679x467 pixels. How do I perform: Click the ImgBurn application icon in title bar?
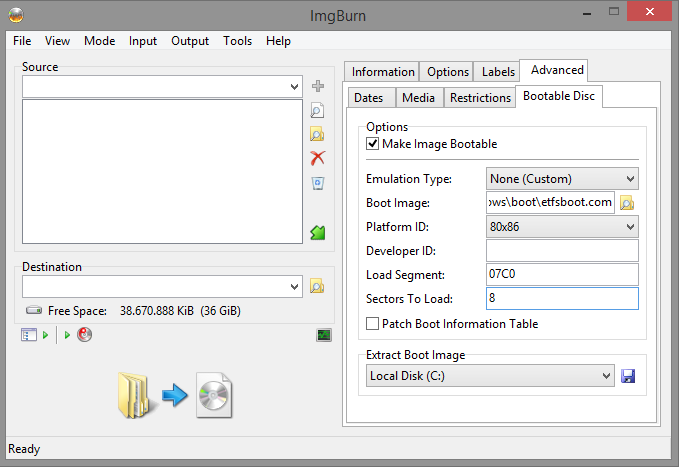(16, 15)
